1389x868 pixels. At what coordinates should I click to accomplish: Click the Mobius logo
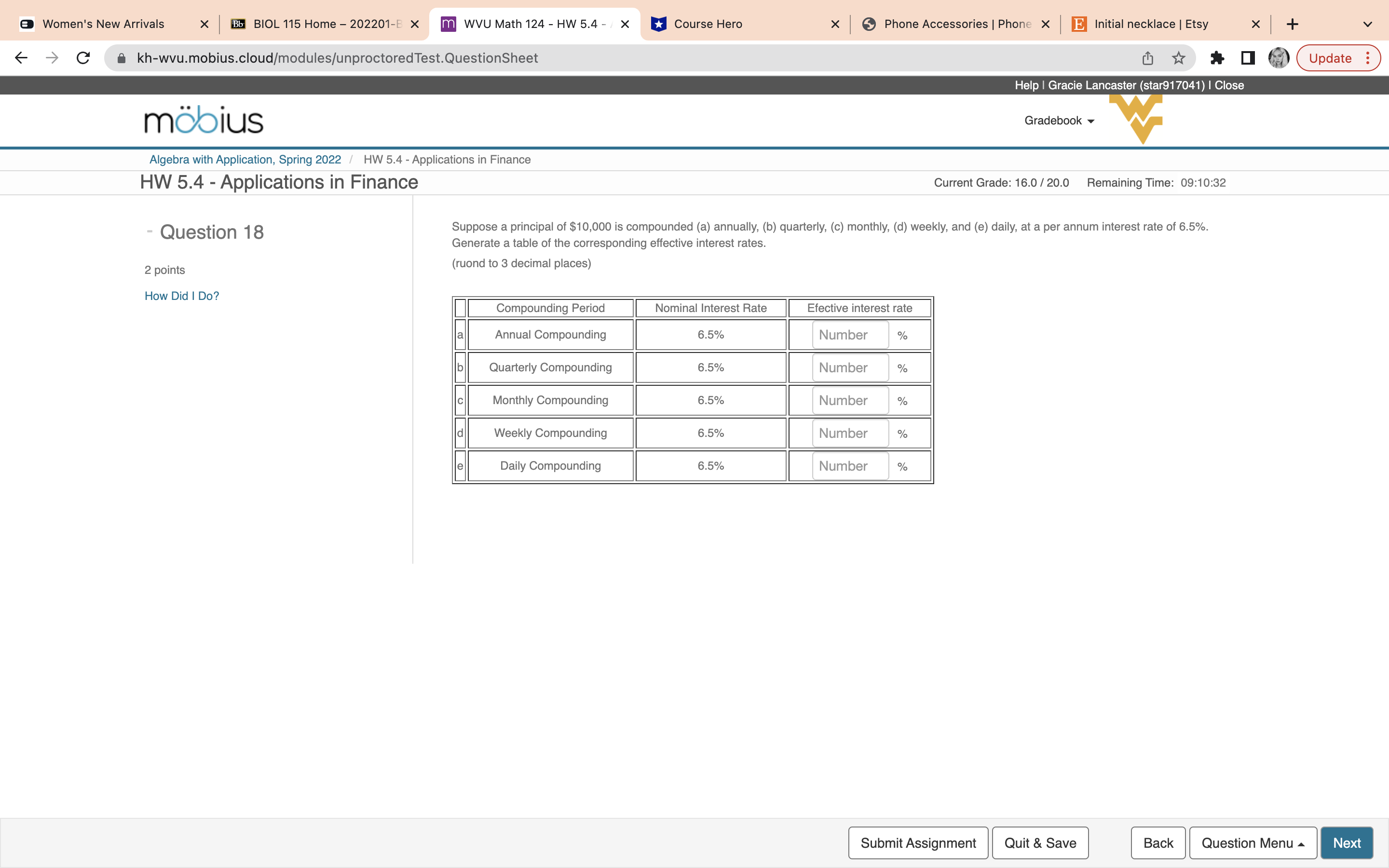(x=204, y=120)
